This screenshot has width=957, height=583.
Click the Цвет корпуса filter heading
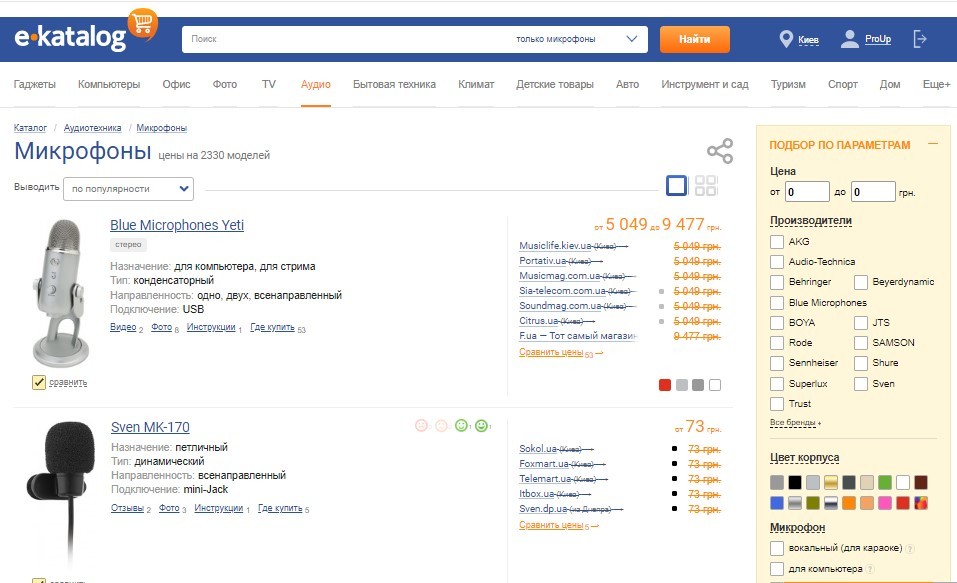[804, 457]
